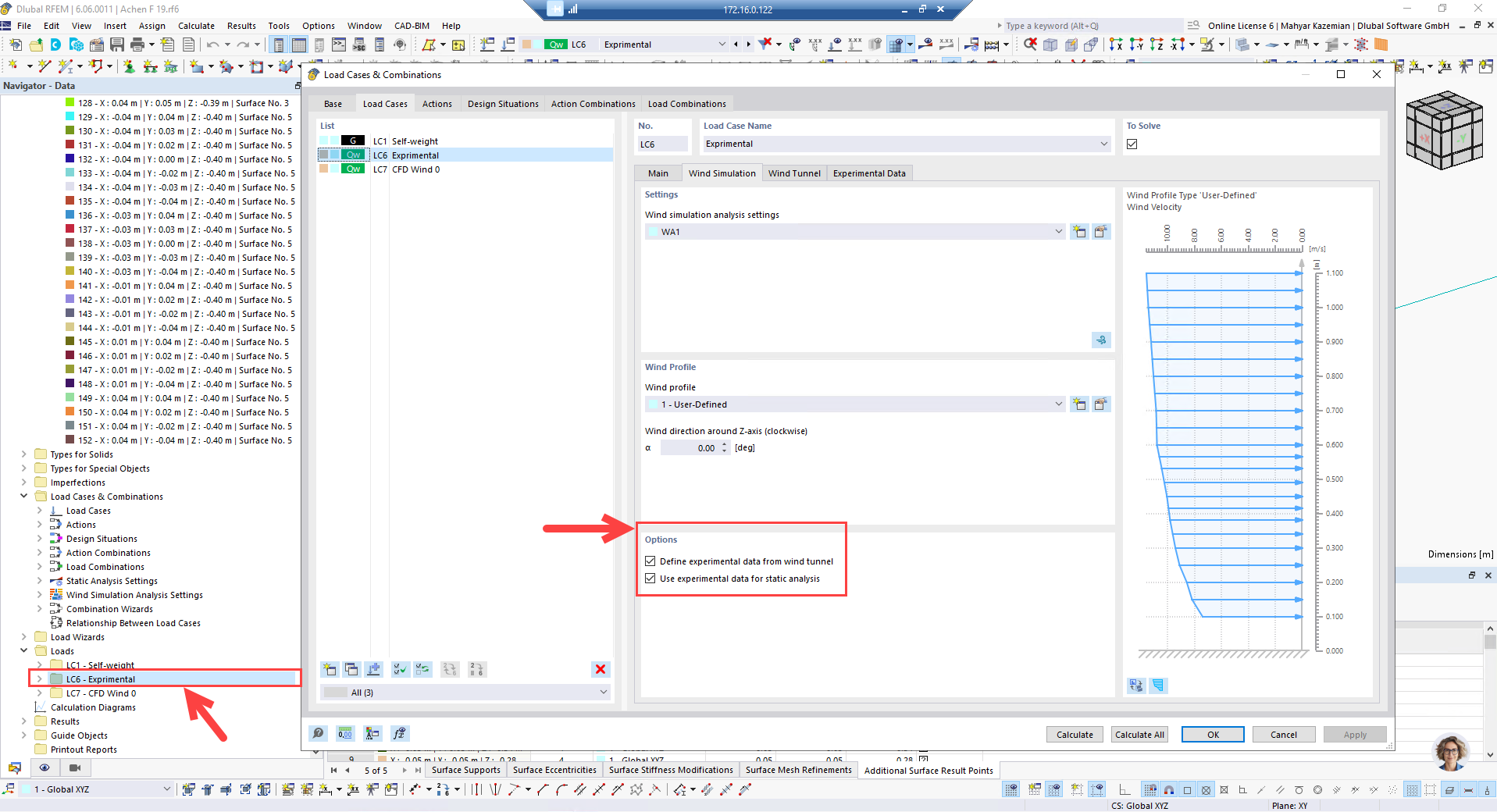
Task: Click the formula fx visibility icon
Action: (x=400, y=733)
